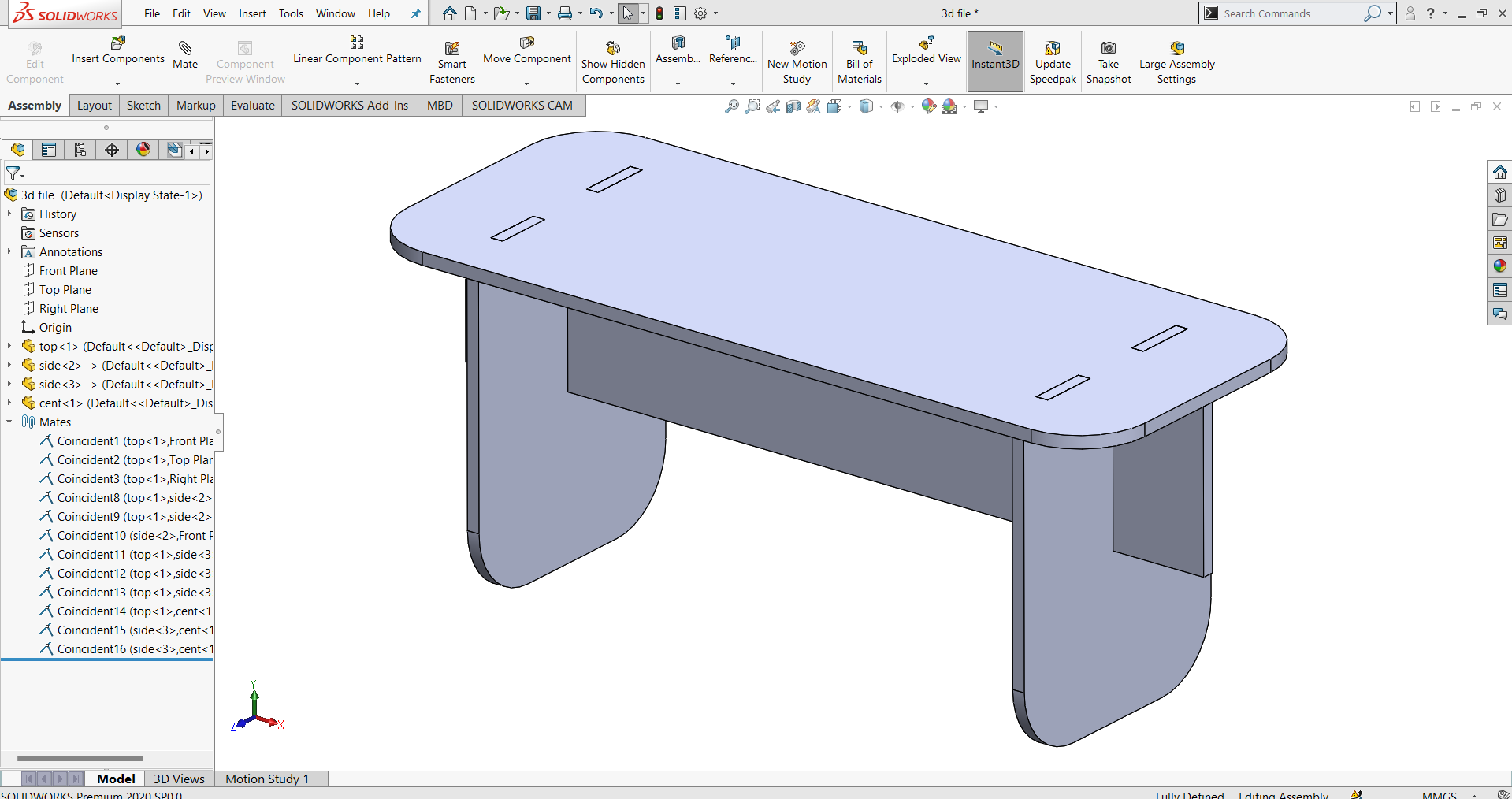Open the Appearances task pane icon

(1499, 266)
